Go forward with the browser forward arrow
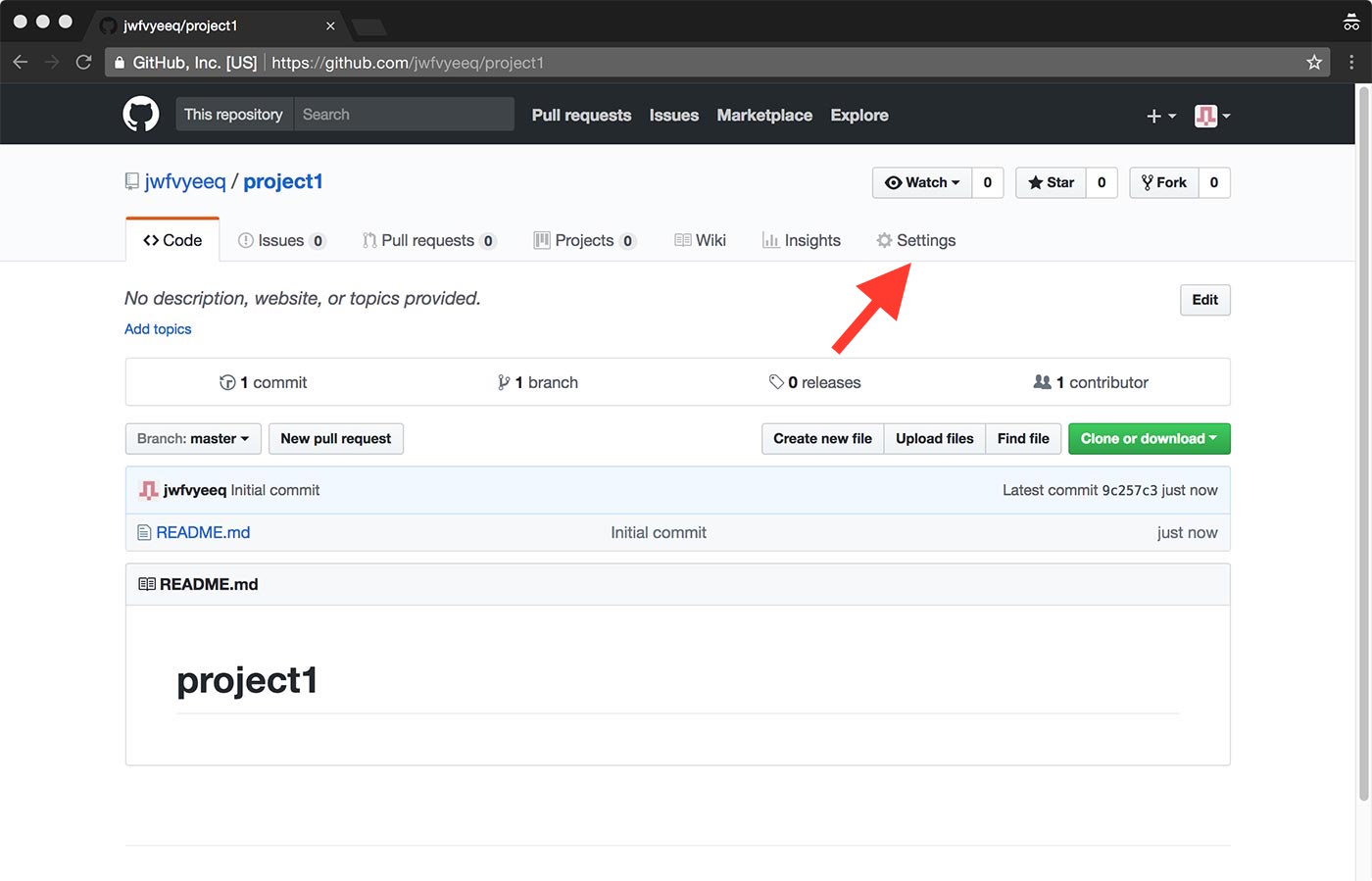This screenshot has width=1372, height=881. 52,62
